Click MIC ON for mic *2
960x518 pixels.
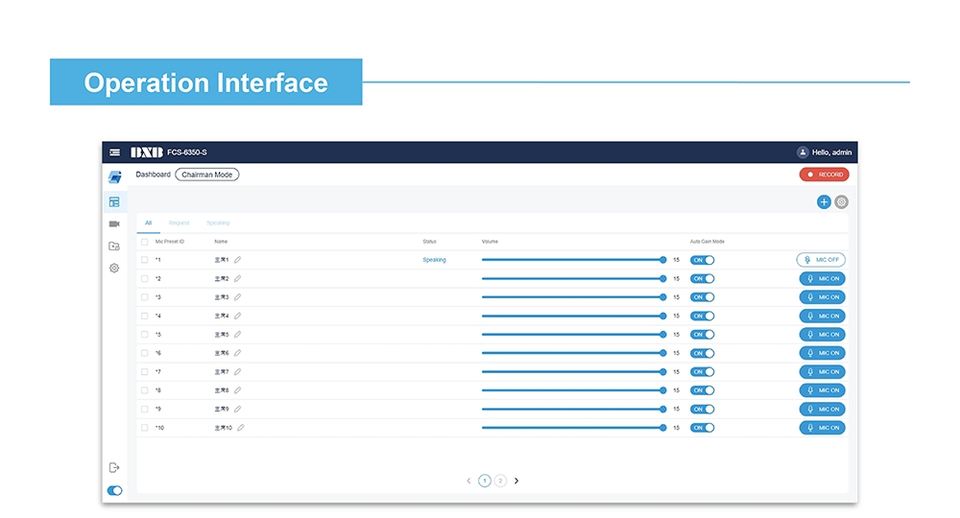click(822, 279)
